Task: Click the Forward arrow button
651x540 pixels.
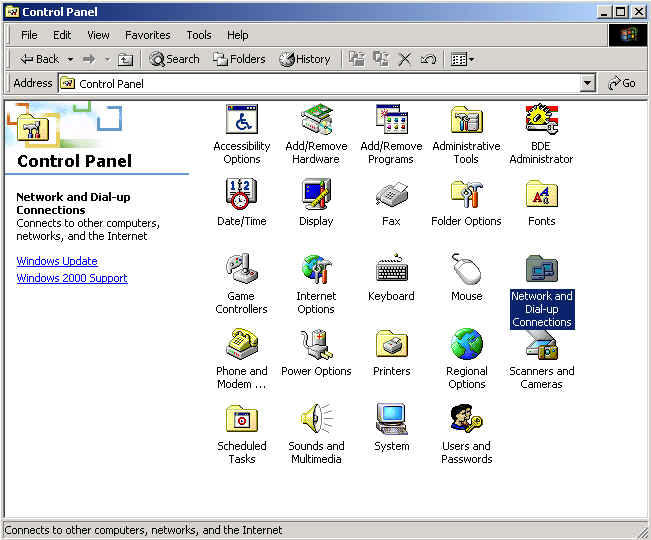Action: [x=89, y=59]
